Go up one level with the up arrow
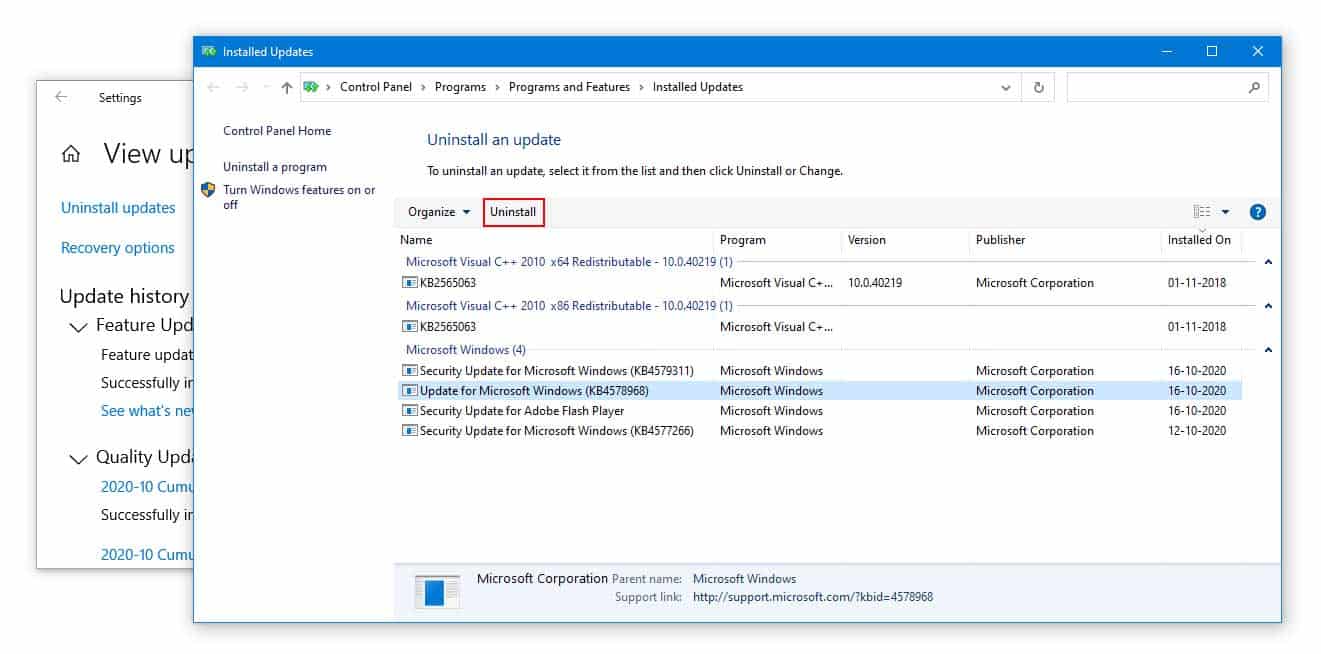This screenshot has width=1321, height=654. click(287, 87)
